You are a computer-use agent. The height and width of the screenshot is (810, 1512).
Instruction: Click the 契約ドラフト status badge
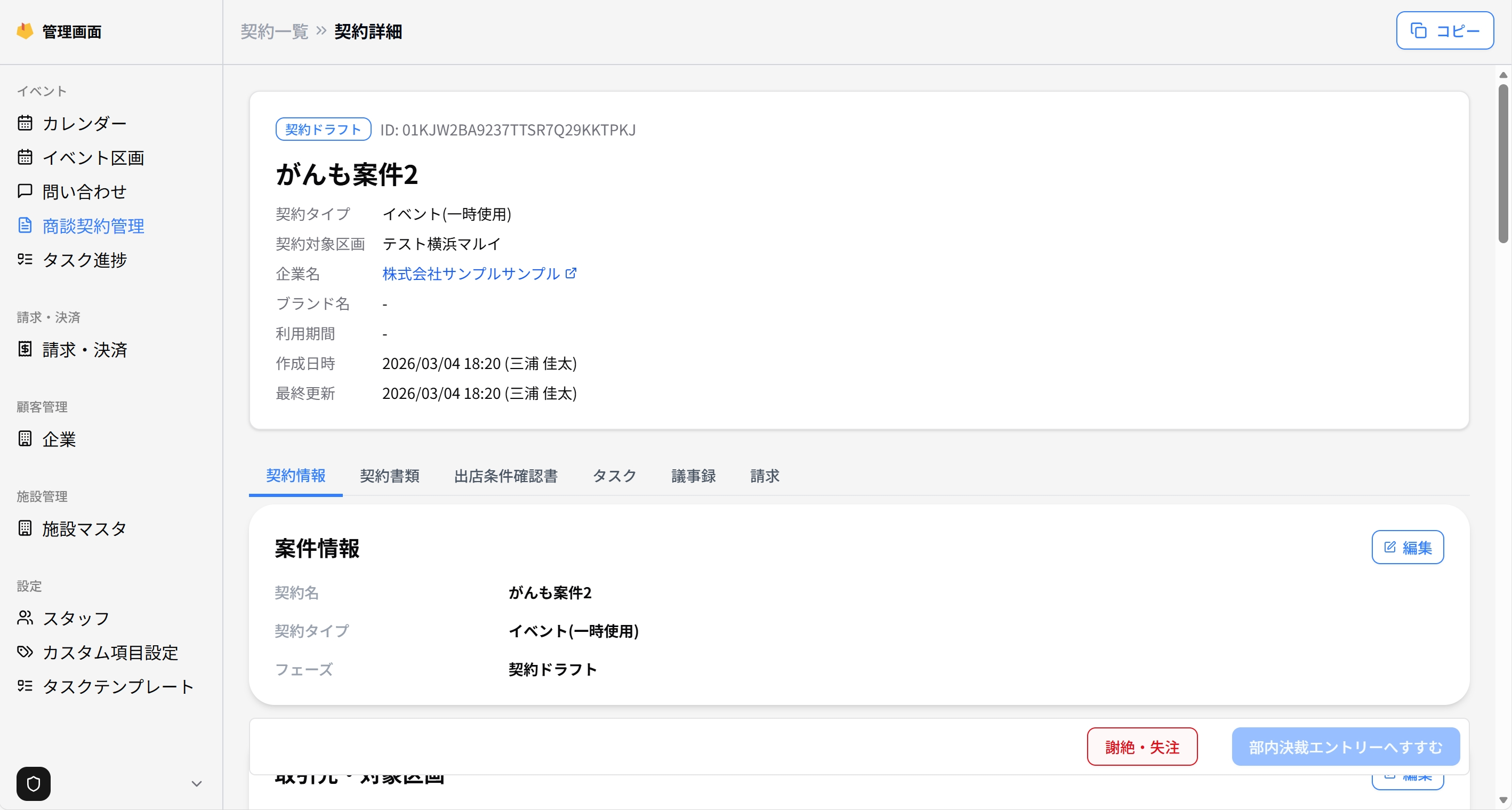click(324, 129)
